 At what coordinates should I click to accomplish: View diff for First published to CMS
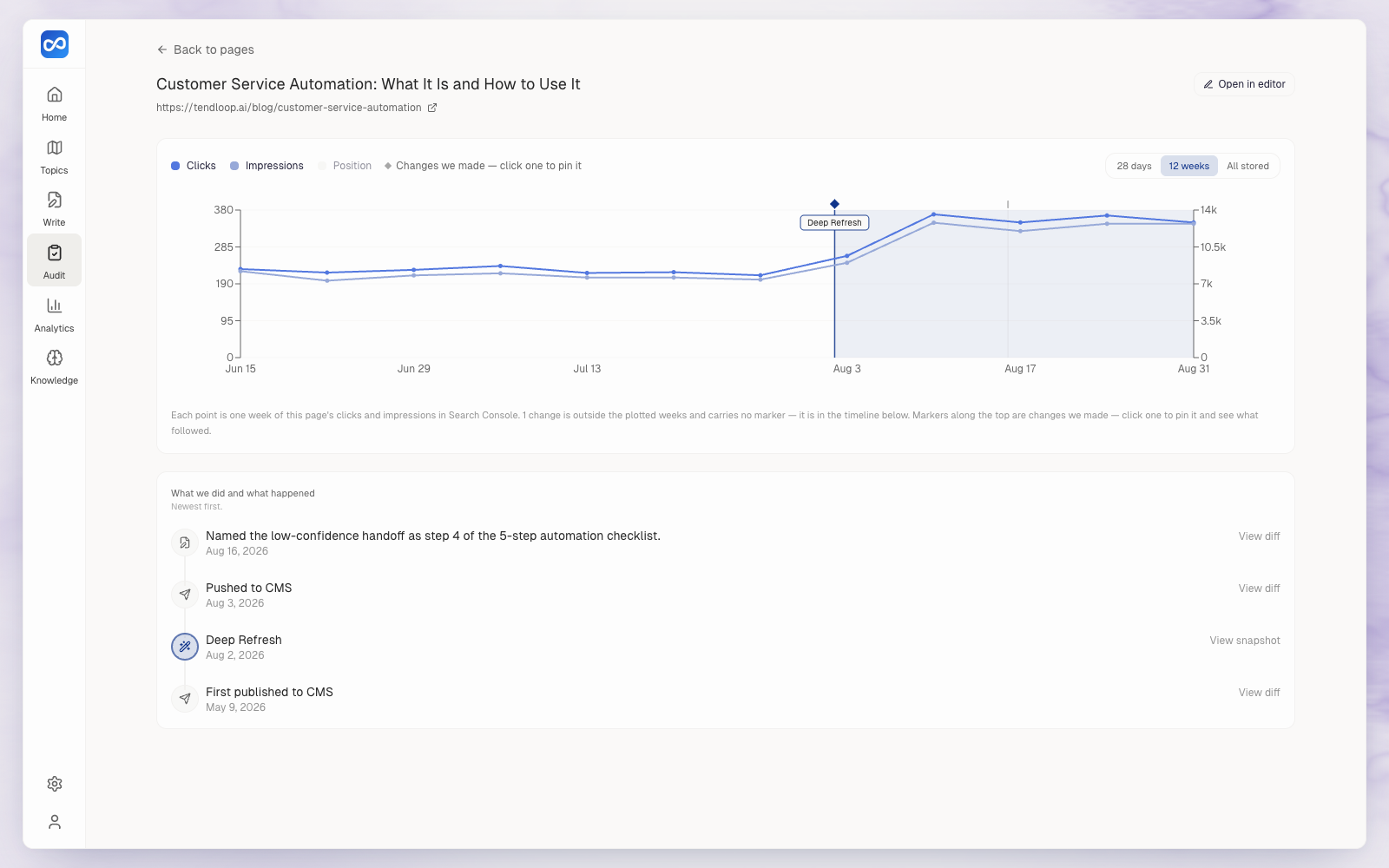(1259, 693)
